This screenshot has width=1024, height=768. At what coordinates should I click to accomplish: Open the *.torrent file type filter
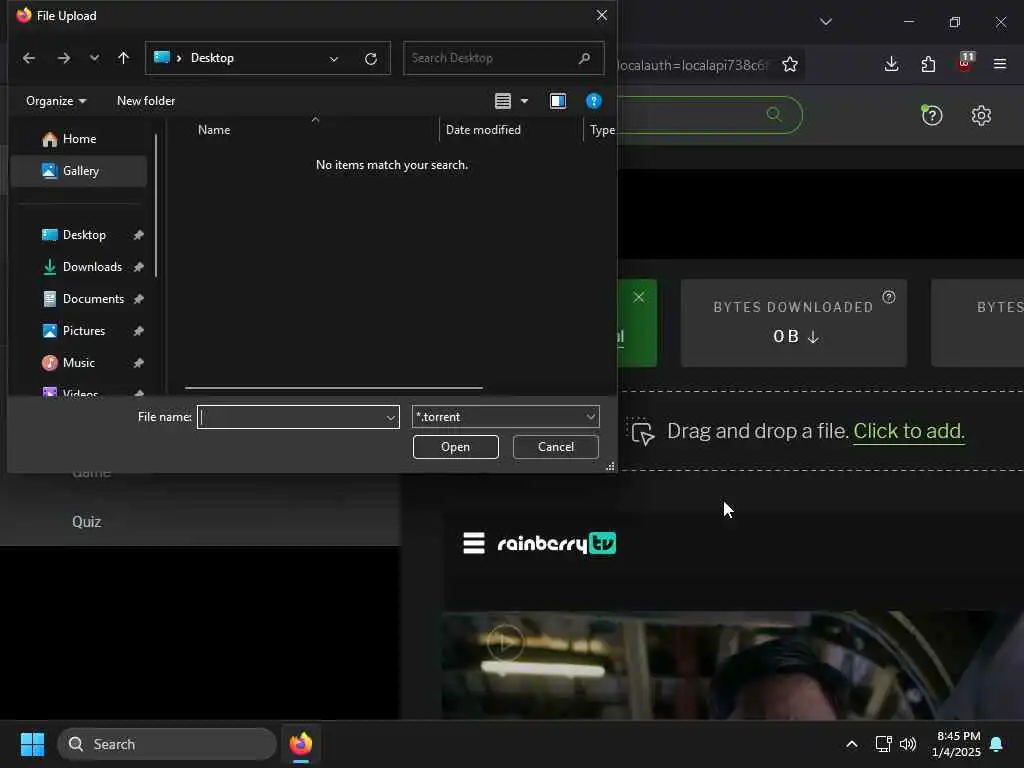(x=505, y=417)
